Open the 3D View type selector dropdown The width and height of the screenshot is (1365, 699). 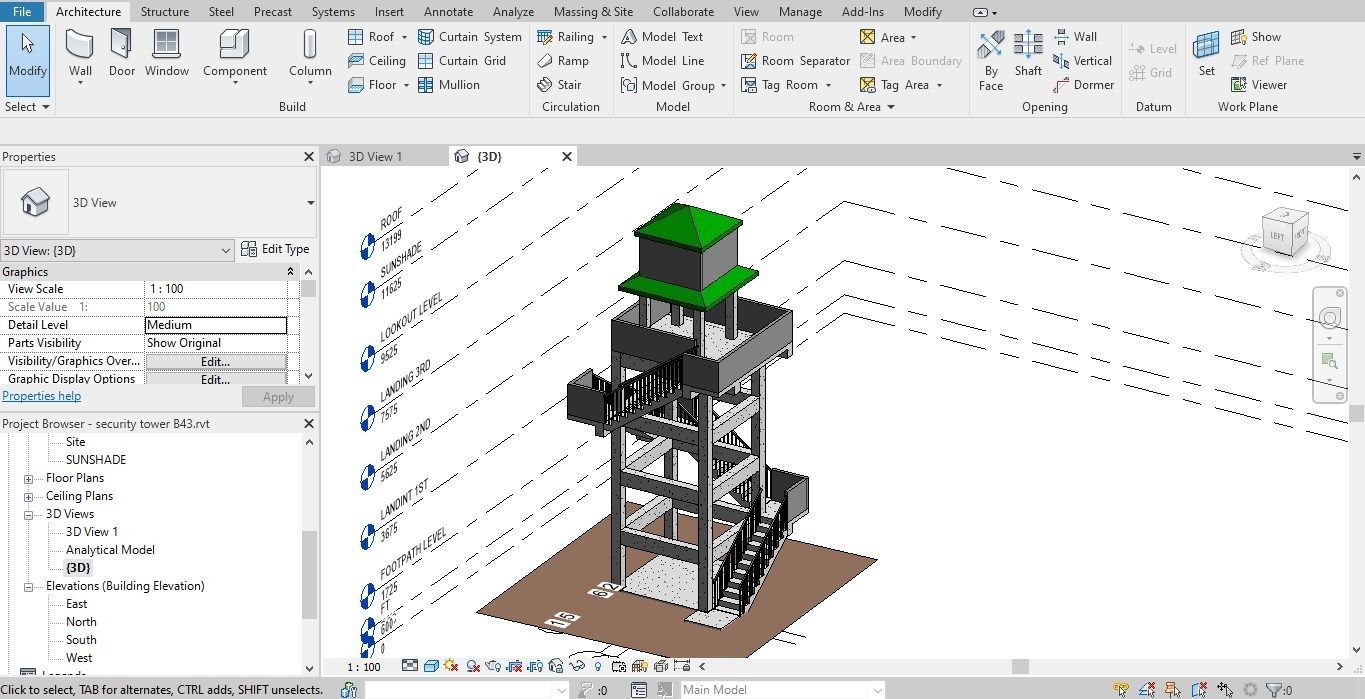[227, 250]
